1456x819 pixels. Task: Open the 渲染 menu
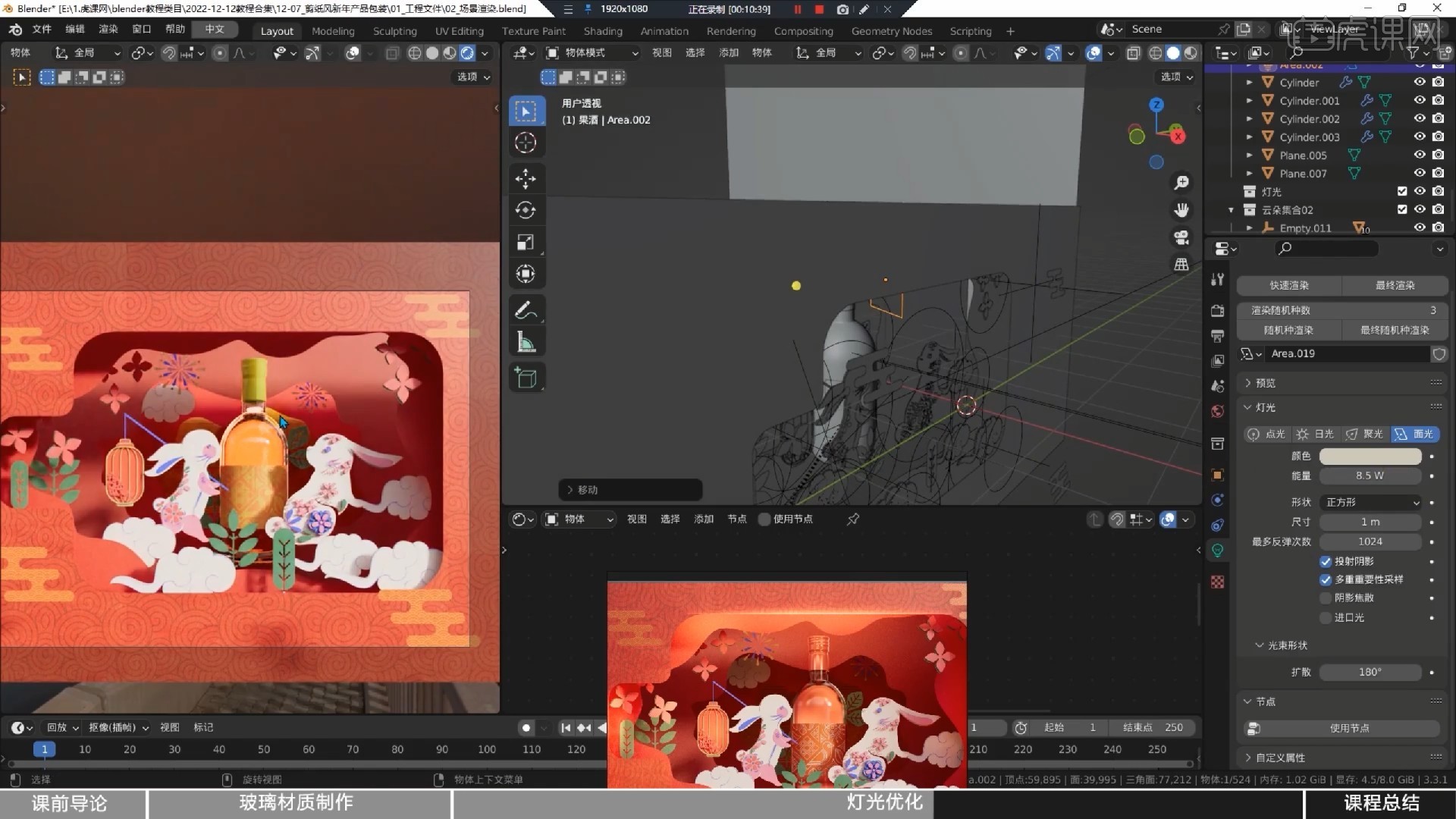point(108,29)
